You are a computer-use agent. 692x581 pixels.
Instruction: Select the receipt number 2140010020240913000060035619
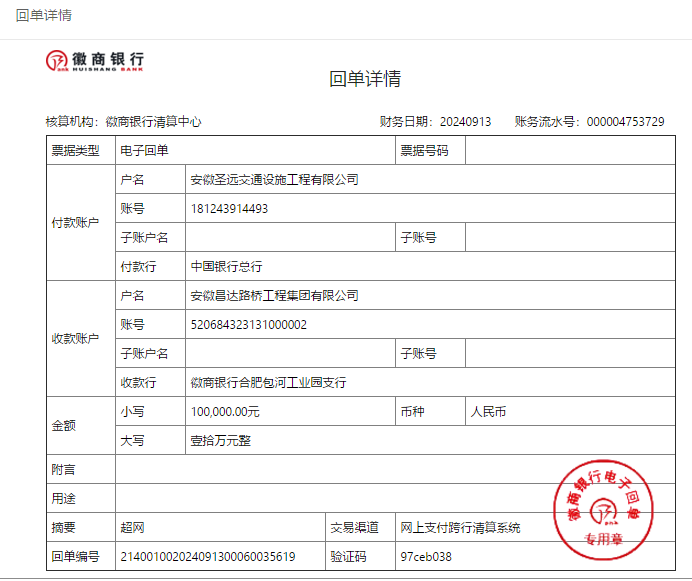207,557
